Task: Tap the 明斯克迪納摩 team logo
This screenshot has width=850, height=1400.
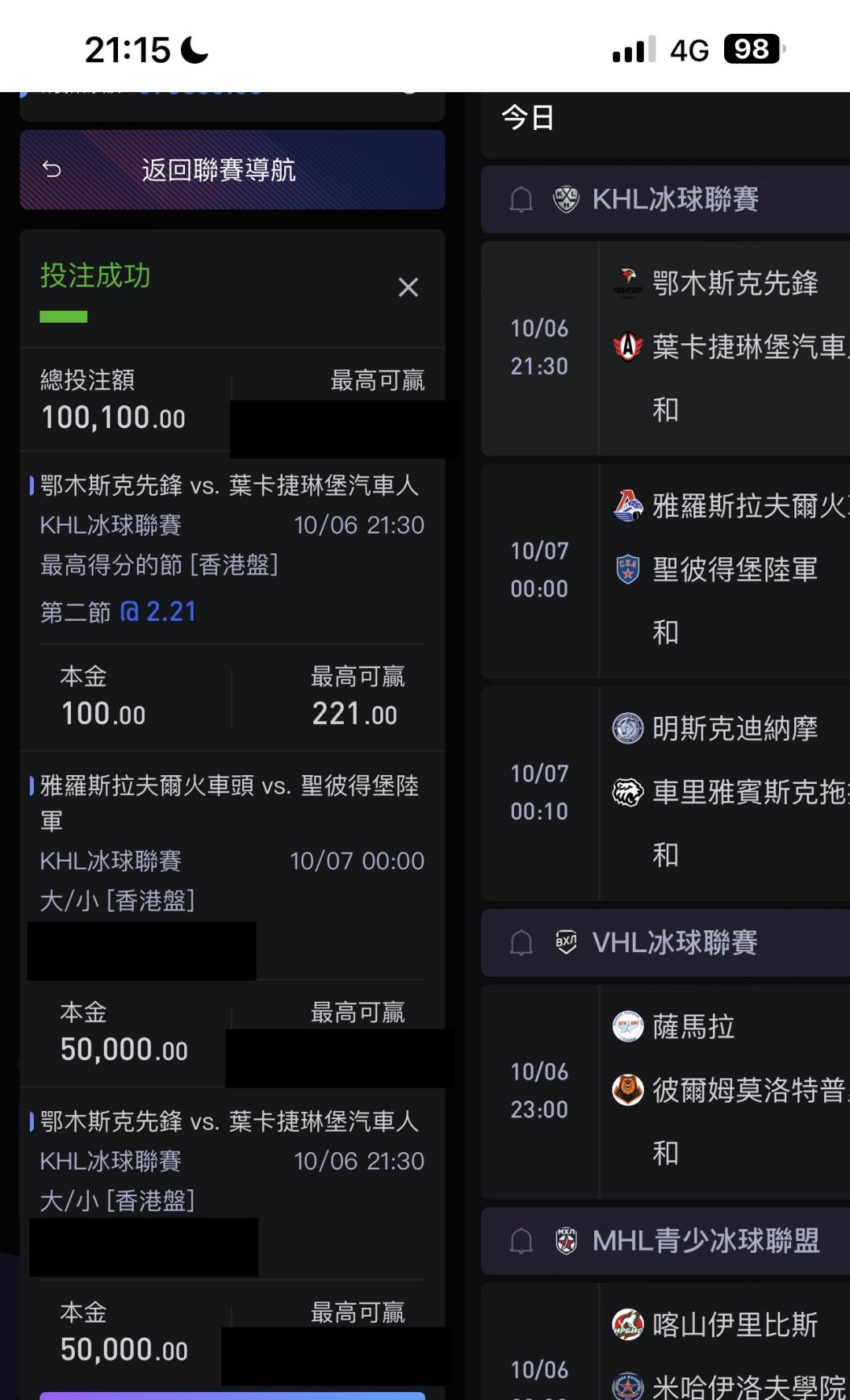Action: tap(627, 729)
